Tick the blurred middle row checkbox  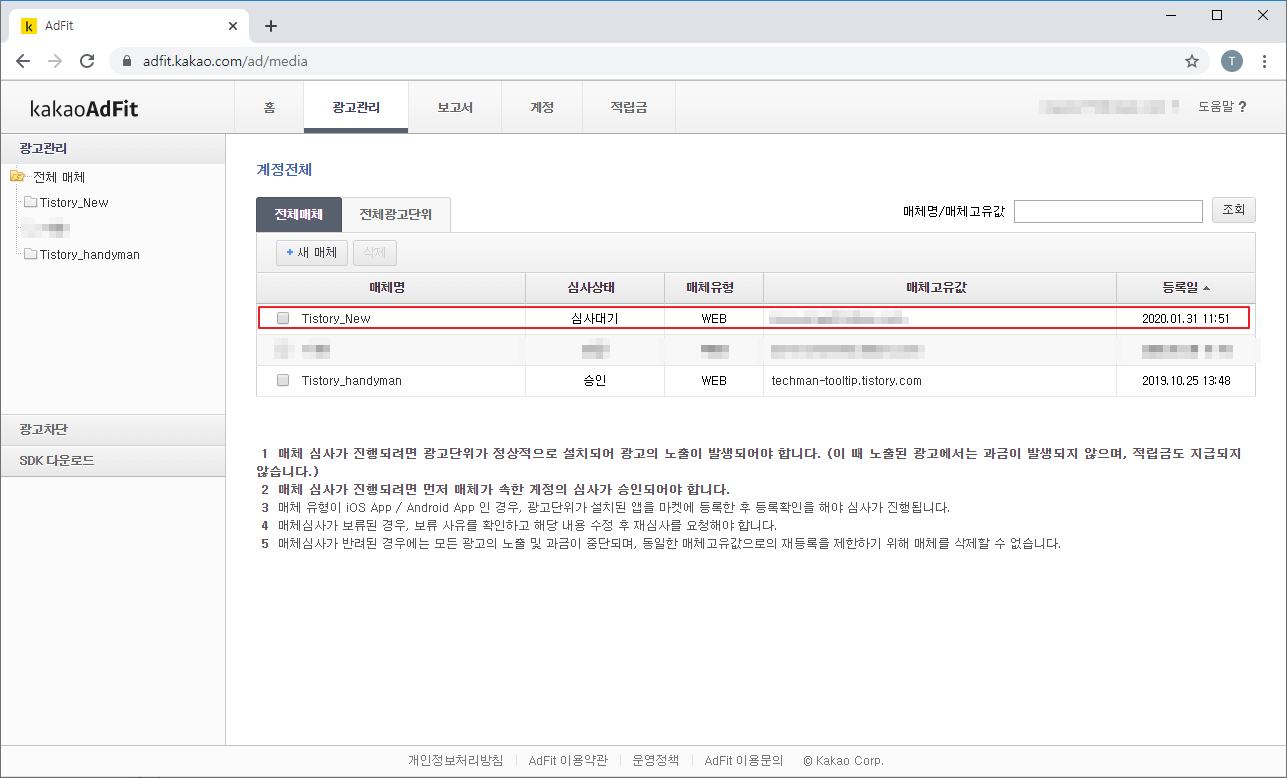point(283,349)
